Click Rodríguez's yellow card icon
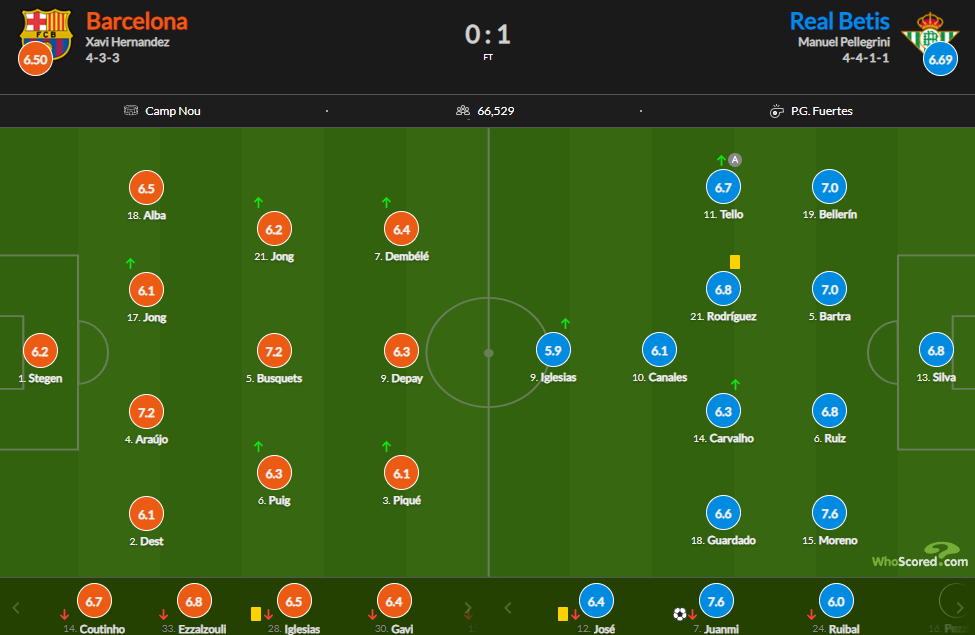The image size is (975, 635). 735,262
